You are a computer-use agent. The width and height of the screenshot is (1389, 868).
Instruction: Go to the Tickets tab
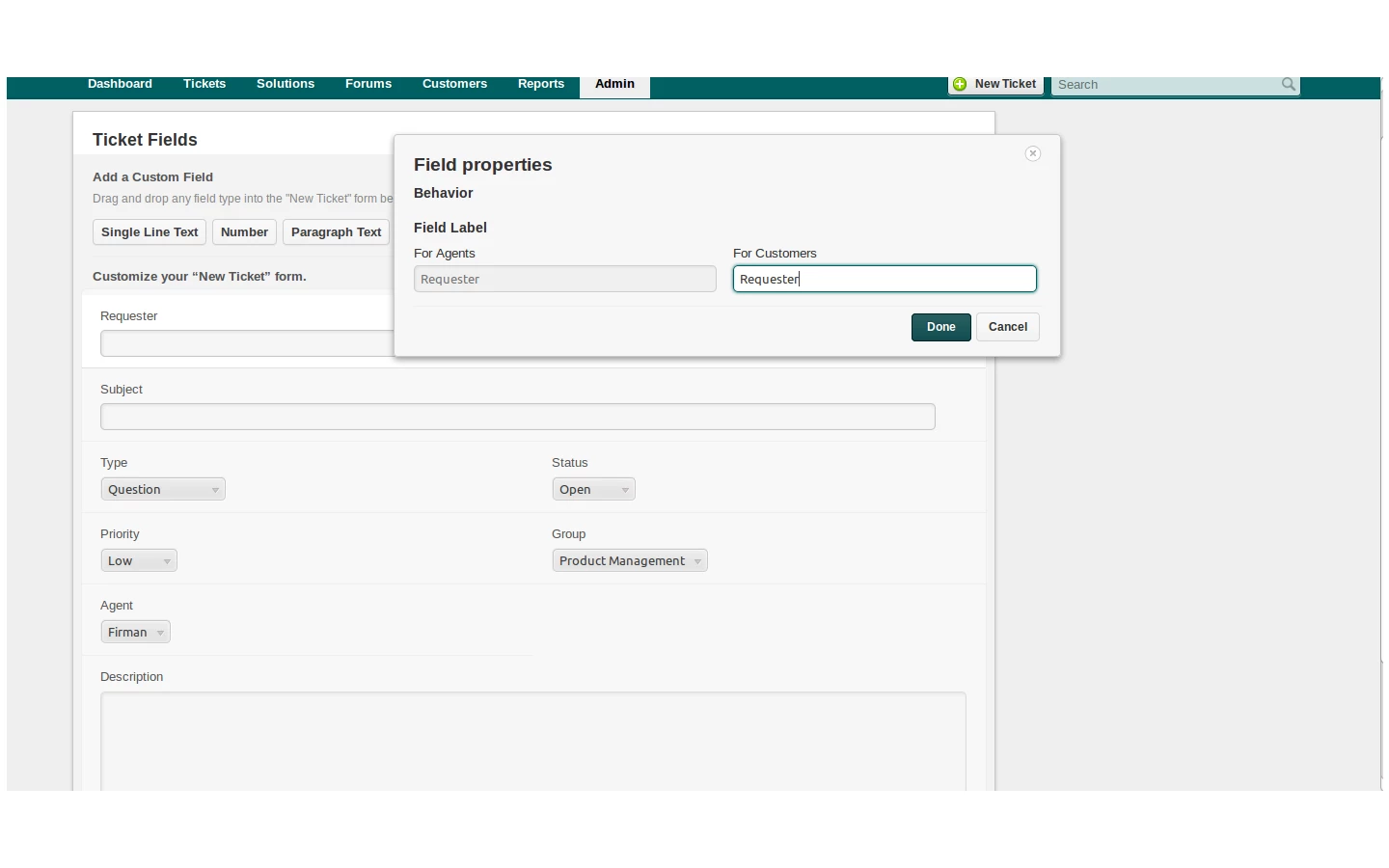click(204, 84)
